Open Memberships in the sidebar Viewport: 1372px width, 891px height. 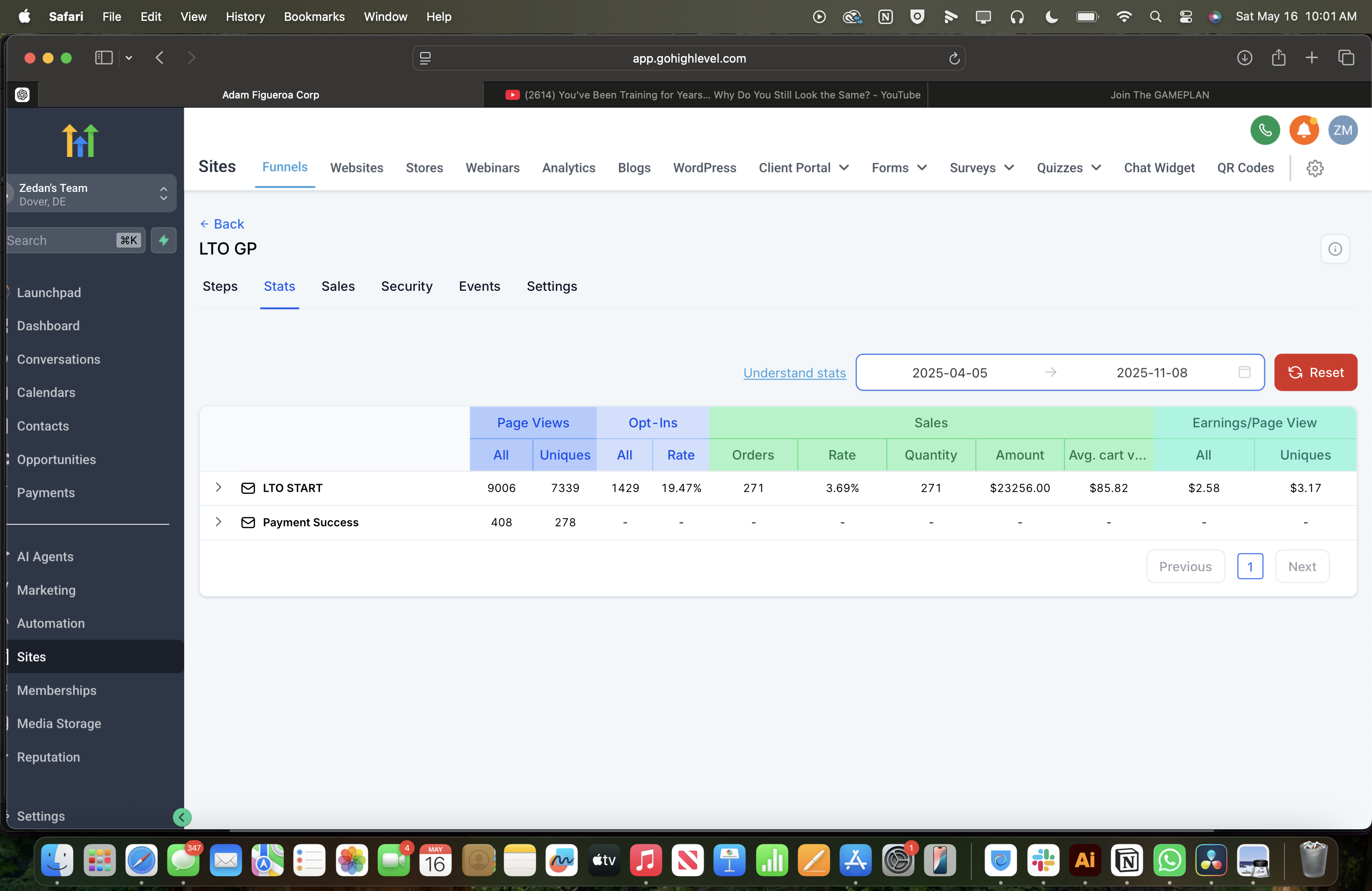(57, 690)
